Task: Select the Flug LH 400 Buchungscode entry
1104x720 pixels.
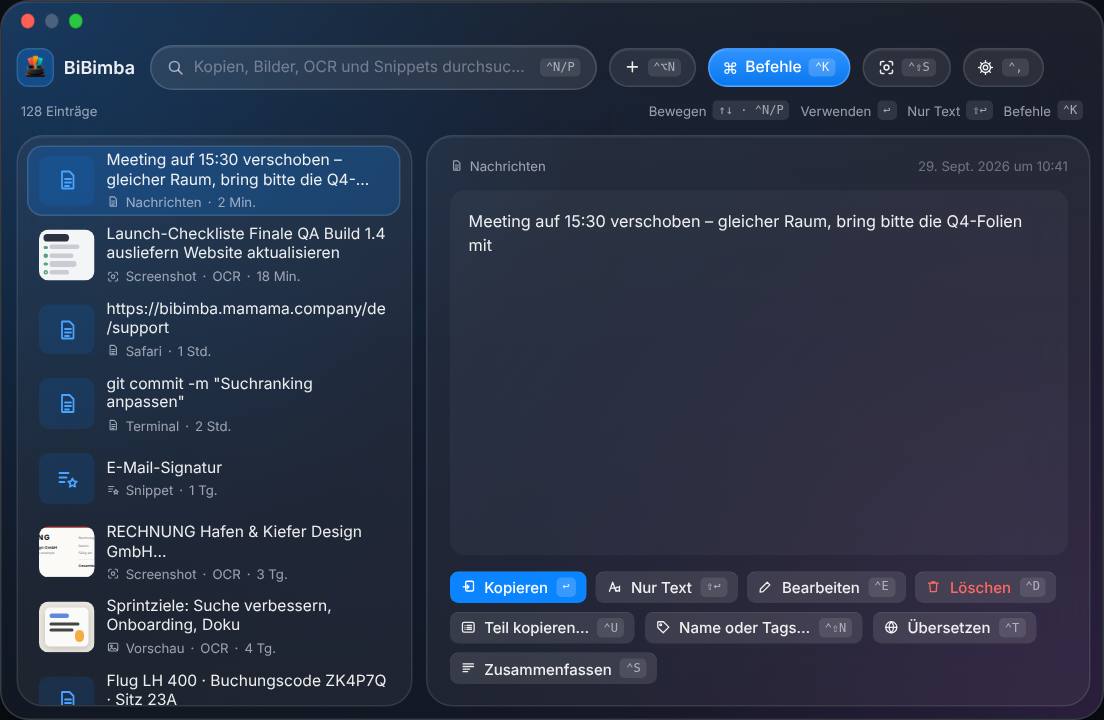Action: click(x=213, y=689)
